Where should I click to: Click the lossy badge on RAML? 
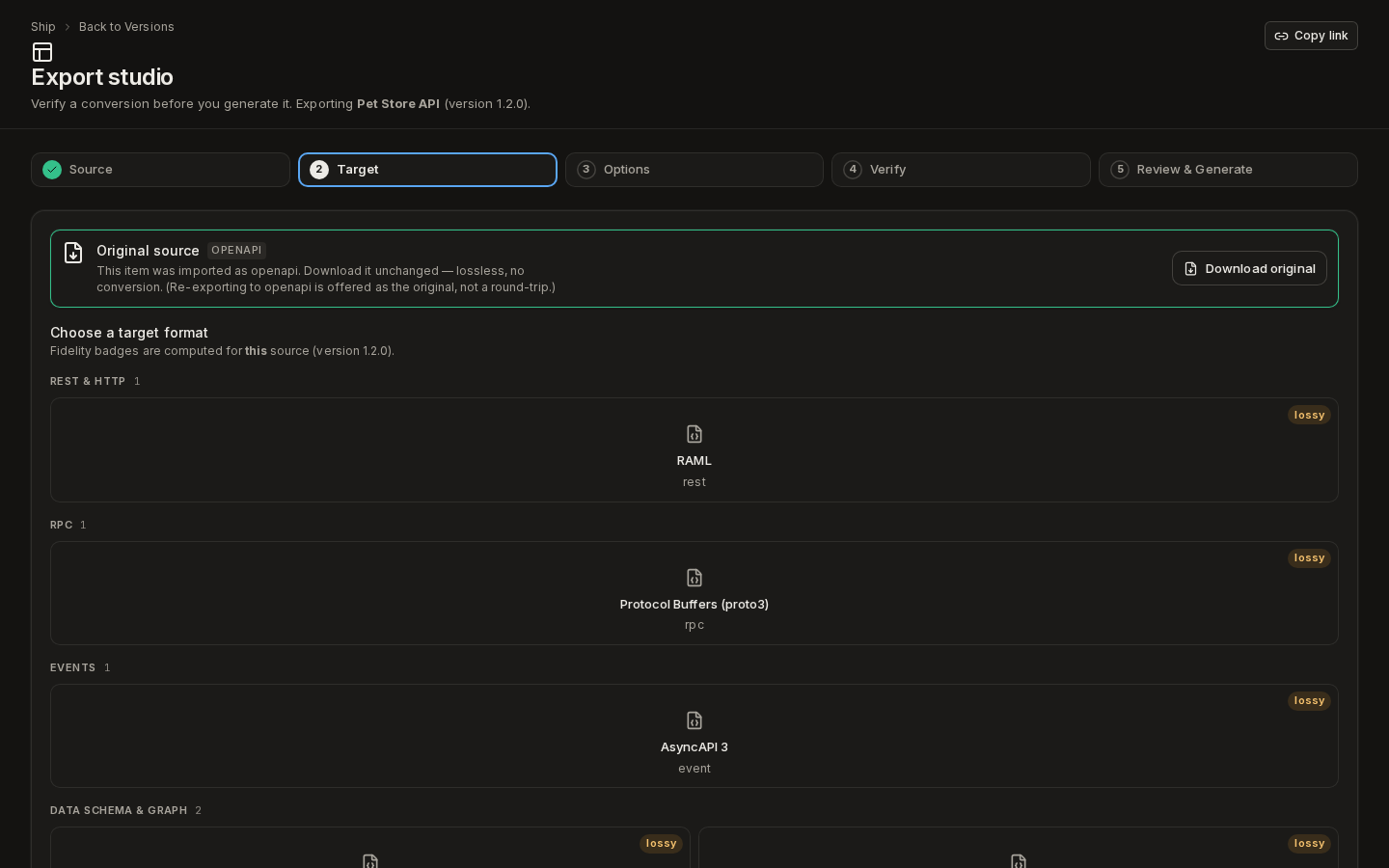(x=1309, y=415)
